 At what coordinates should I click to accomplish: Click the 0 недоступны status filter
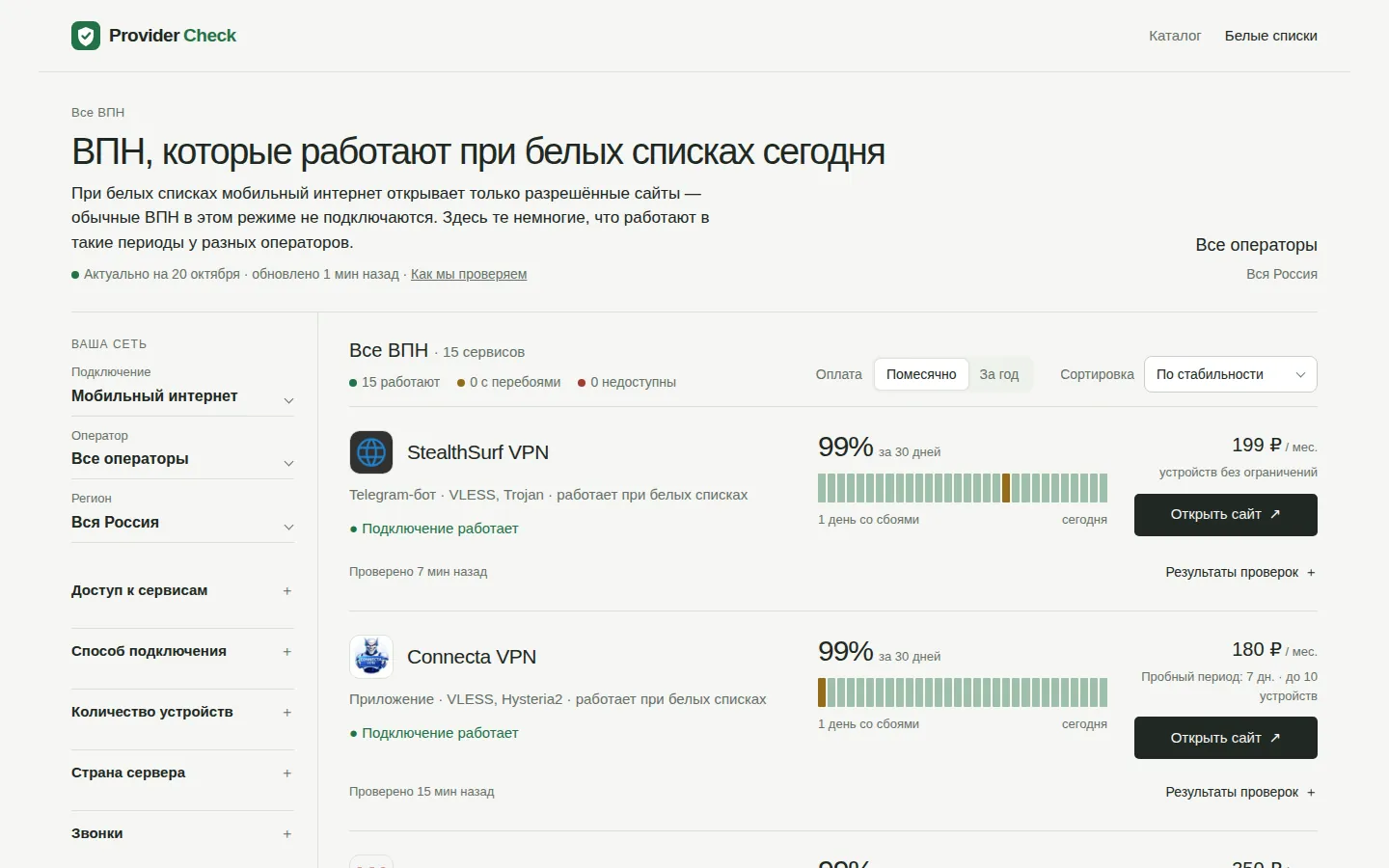627,382
